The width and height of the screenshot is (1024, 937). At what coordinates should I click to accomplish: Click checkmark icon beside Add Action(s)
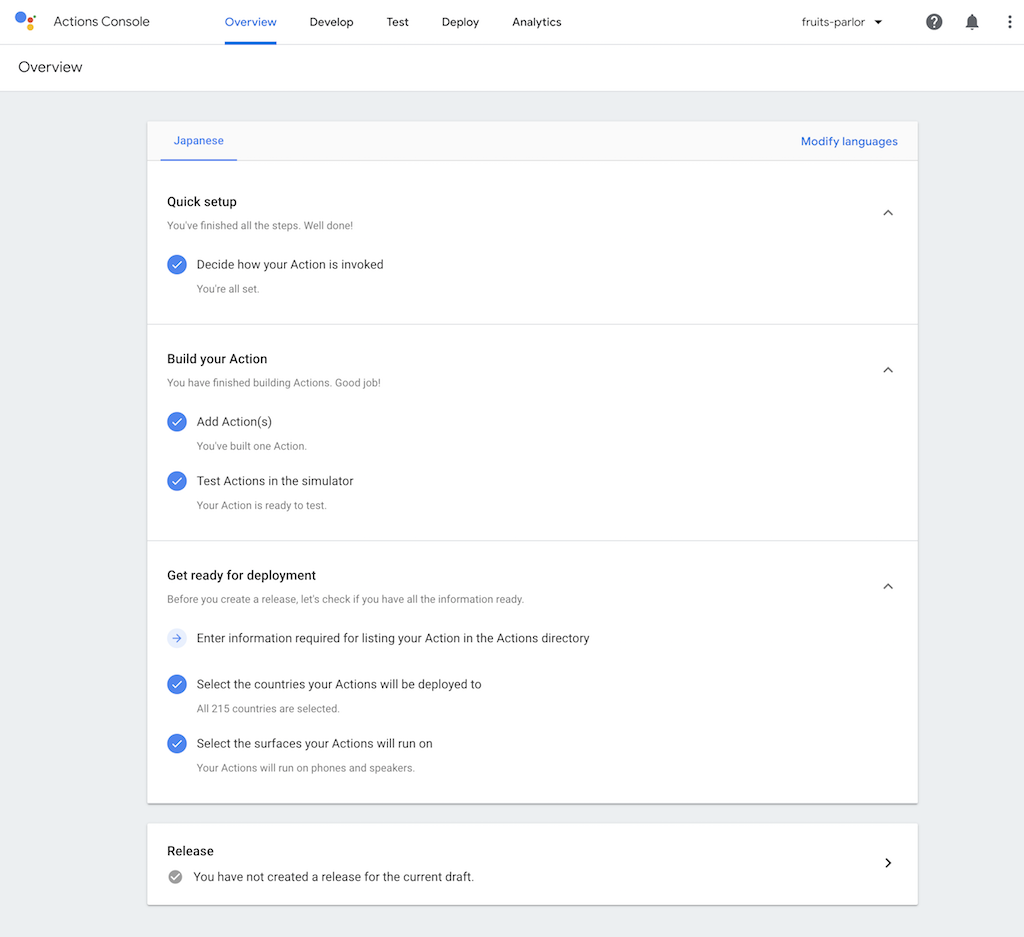(177, 422)
